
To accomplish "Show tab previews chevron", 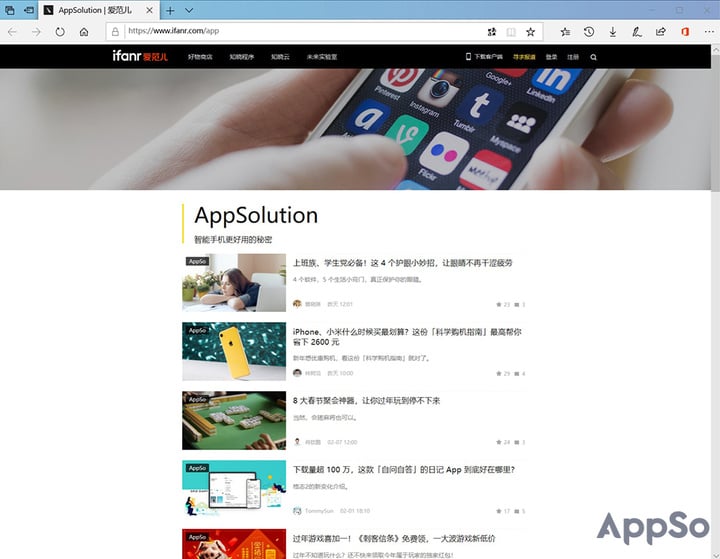I will coord(189,10).
